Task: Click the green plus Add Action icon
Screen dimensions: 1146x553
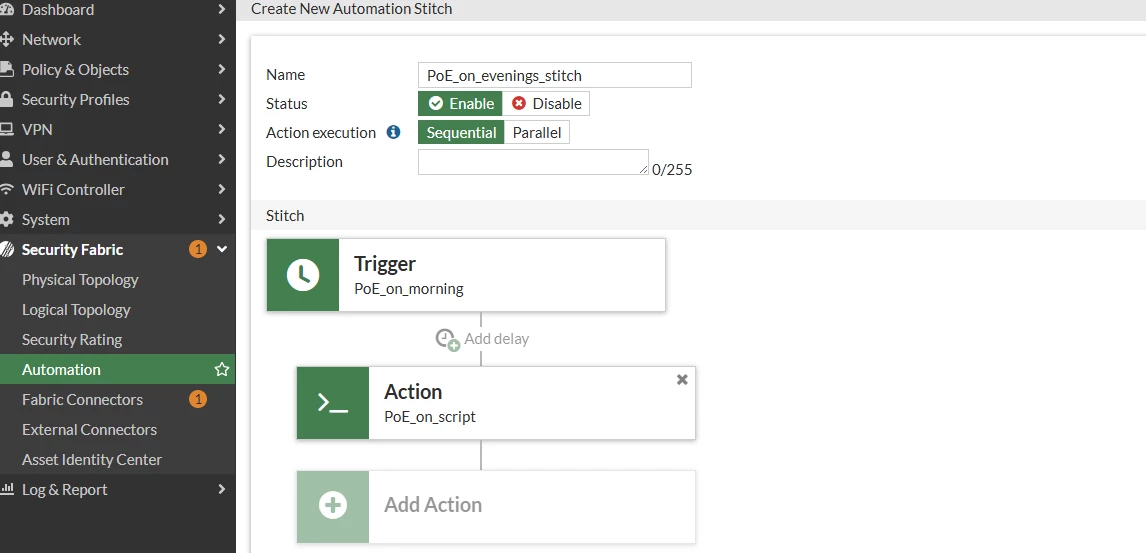Action: [333, 506]
